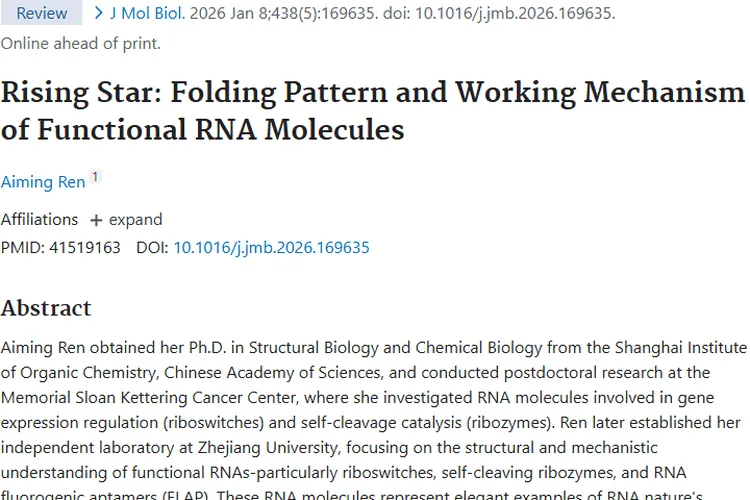Open the J Mol Biol journal dropdown
750x500 pixels.
147,14
